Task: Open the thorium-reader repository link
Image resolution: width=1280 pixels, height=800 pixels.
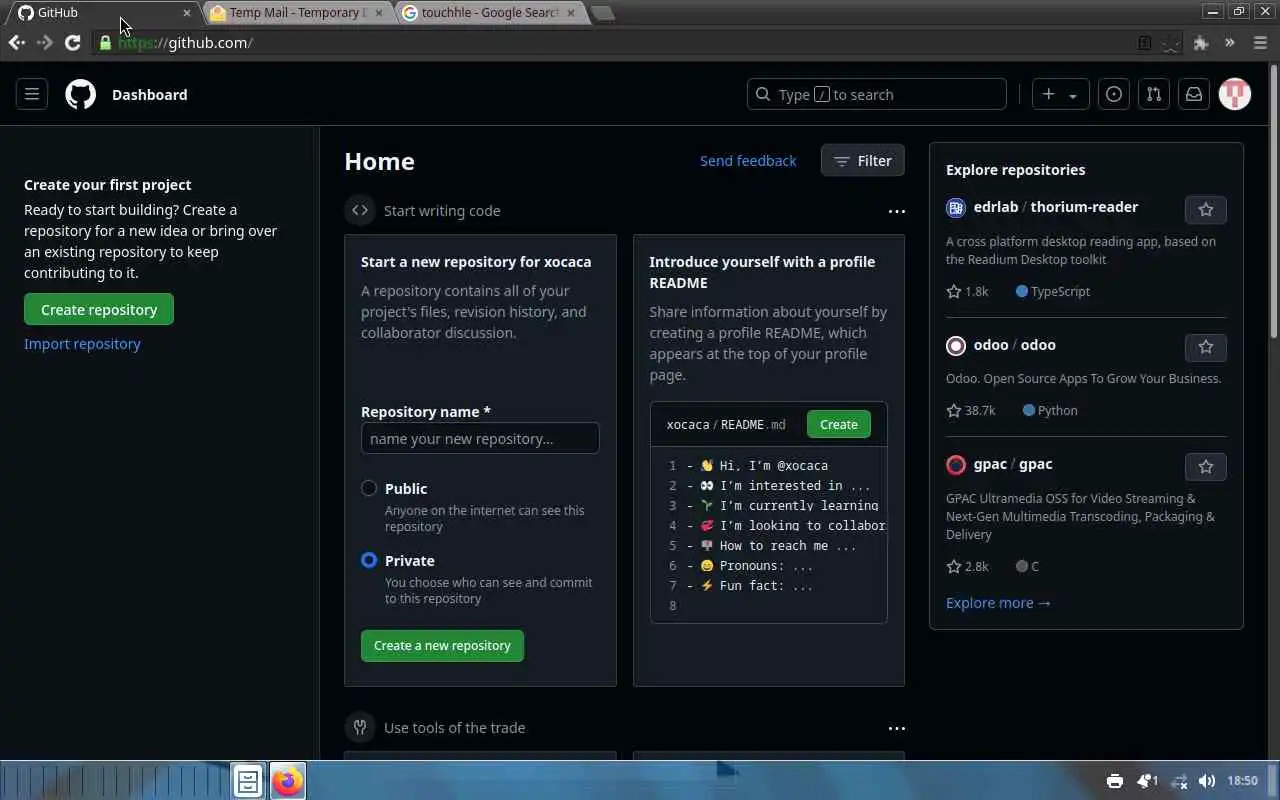Action: [x=1084, y=206]
